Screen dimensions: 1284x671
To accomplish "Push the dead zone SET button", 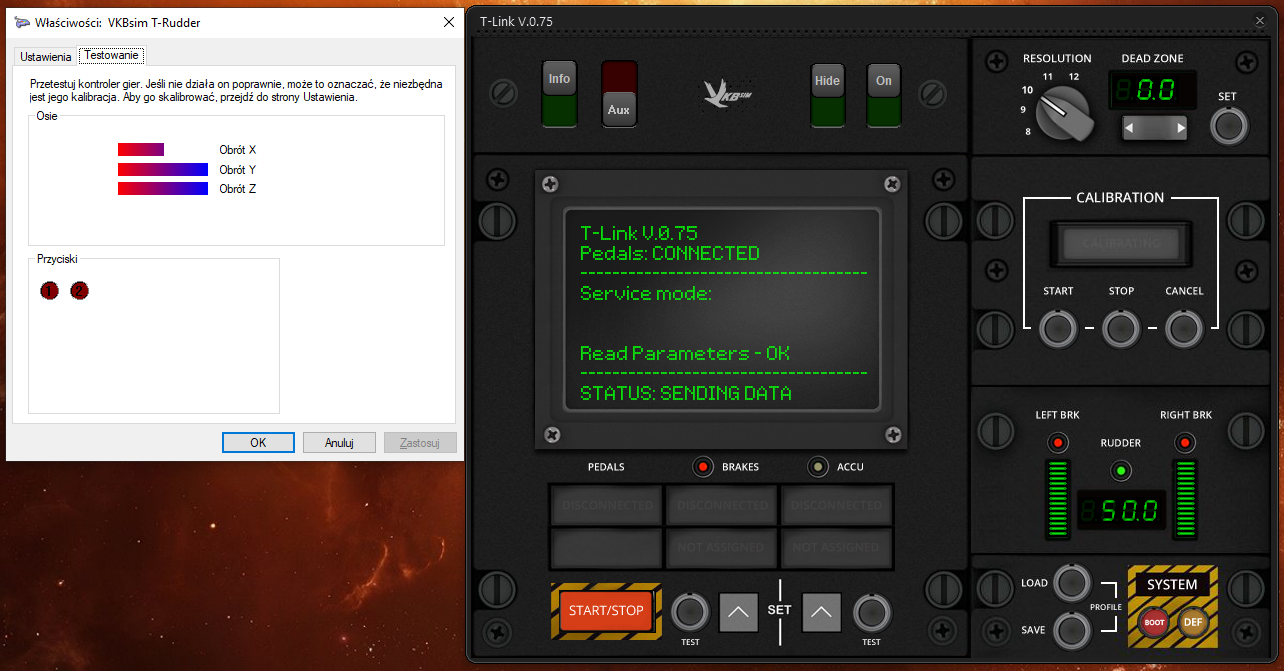I will point(1228,127).
